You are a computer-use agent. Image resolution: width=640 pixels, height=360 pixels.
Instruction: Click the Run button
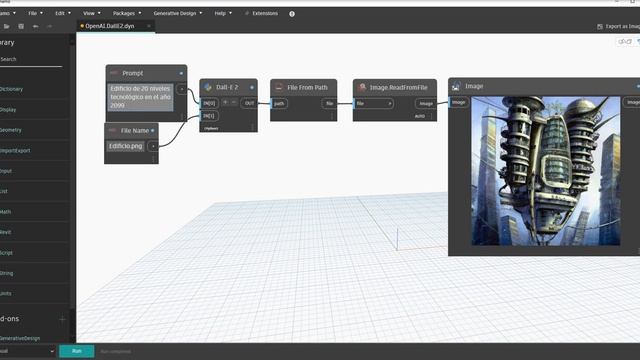(x=77, y=351)
